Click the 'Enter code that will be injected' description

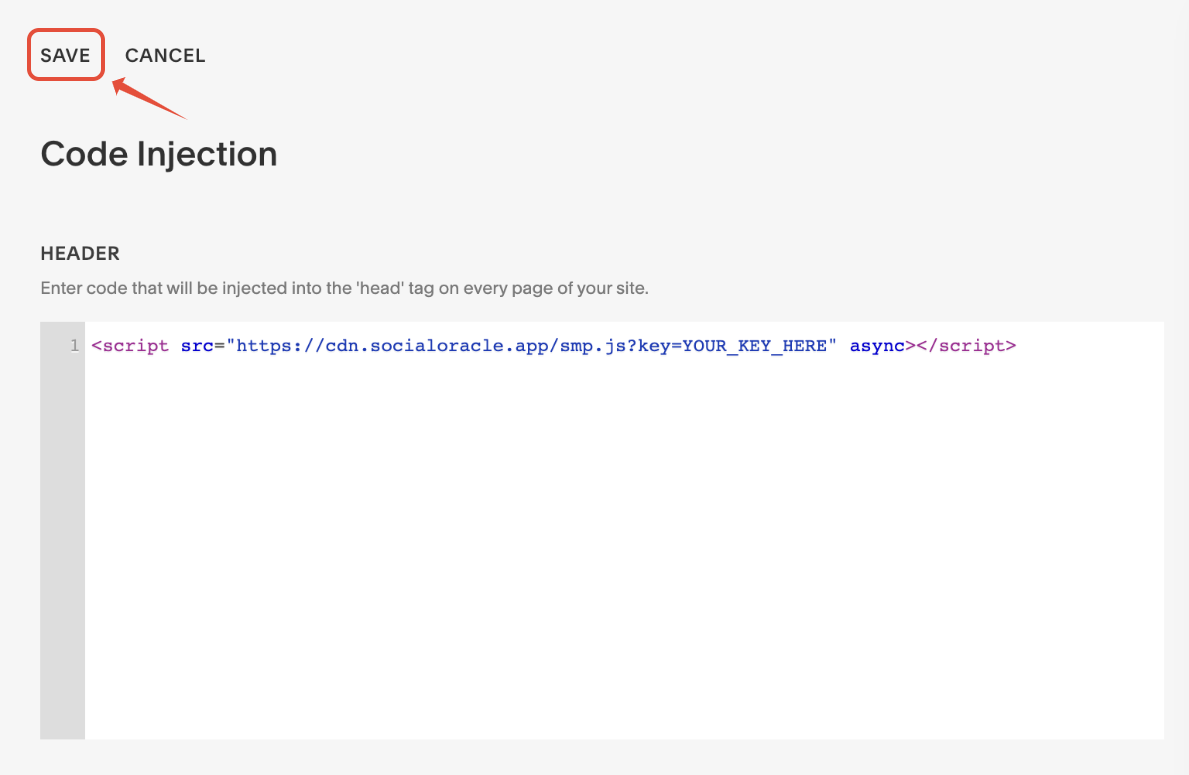pos(344,288)
